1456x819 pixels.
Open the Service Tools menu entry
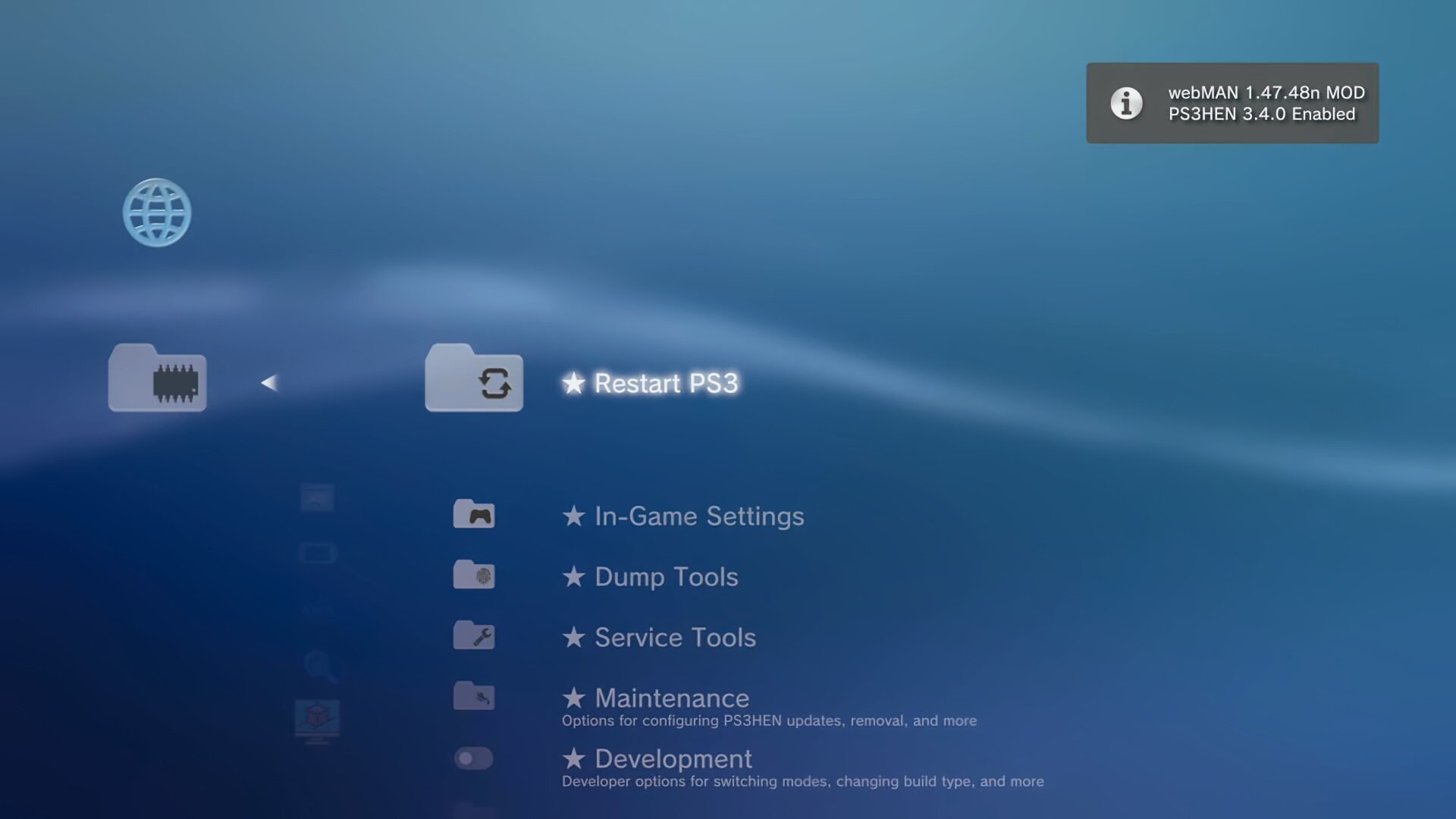pyautogui.click(x=674, y=638)
